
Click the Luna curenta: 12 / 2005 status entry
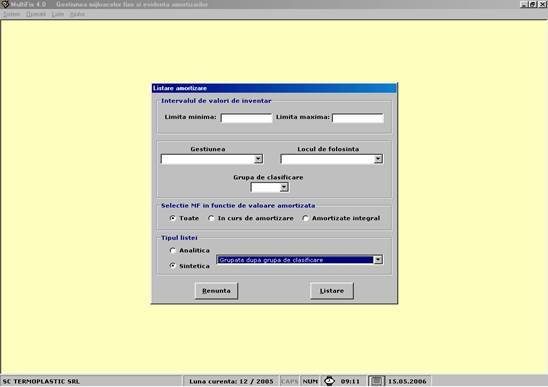click(231, 381)
